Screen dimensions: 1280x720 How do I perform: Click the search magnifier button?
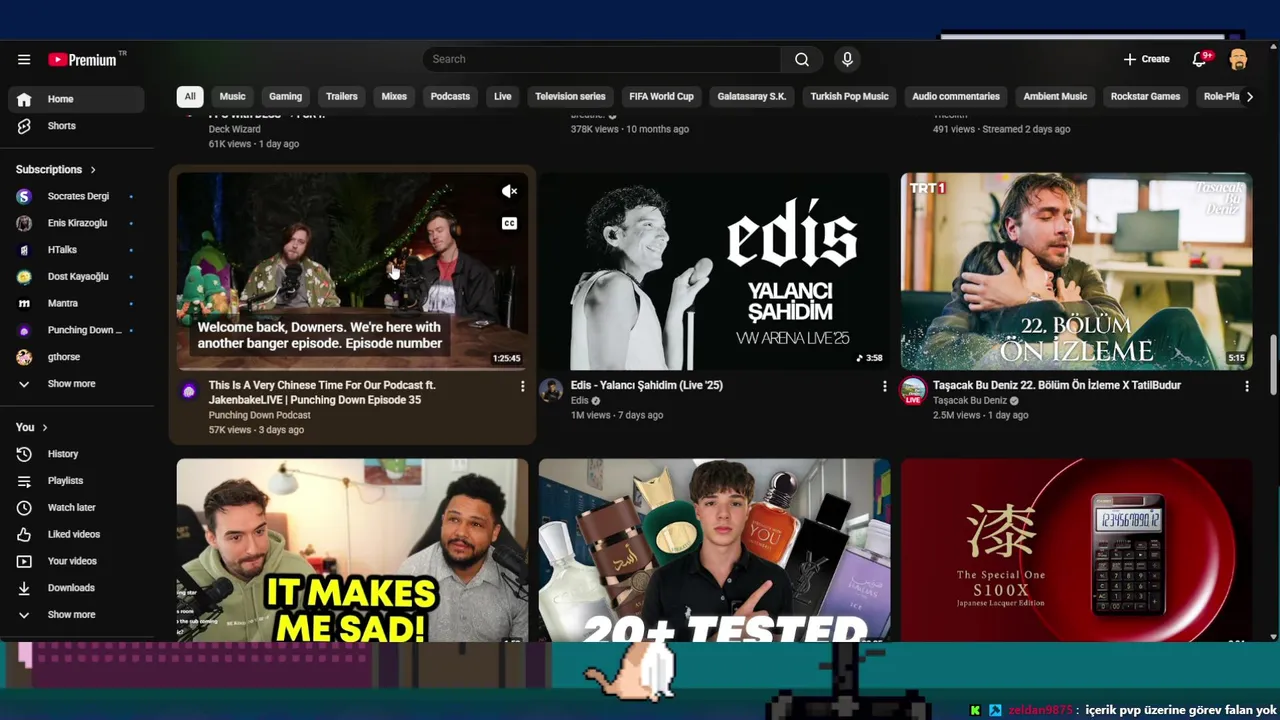(802, 59)
